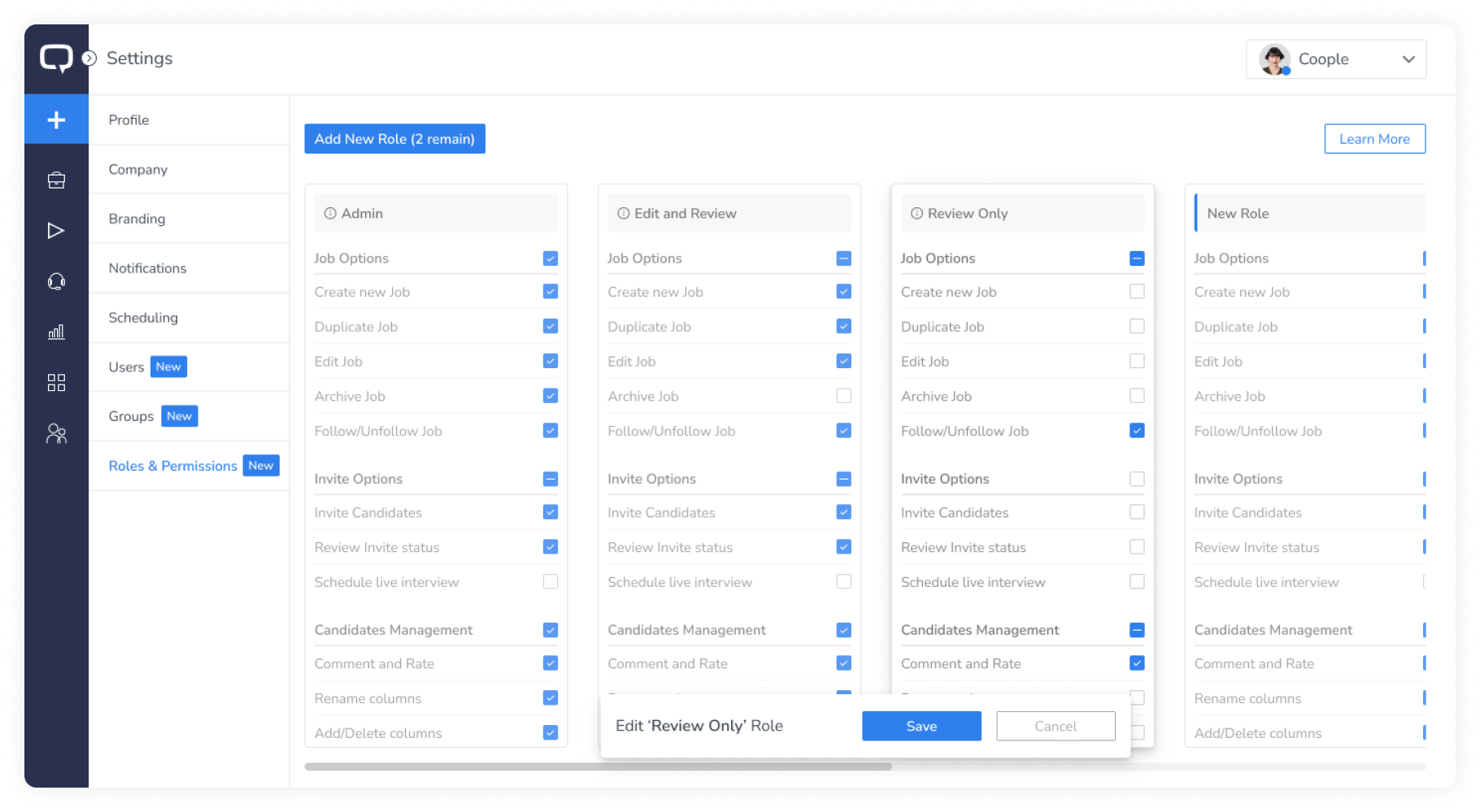1480x812 pixels.
Task: Click the headset support icon
Action: tap(56, 281)
